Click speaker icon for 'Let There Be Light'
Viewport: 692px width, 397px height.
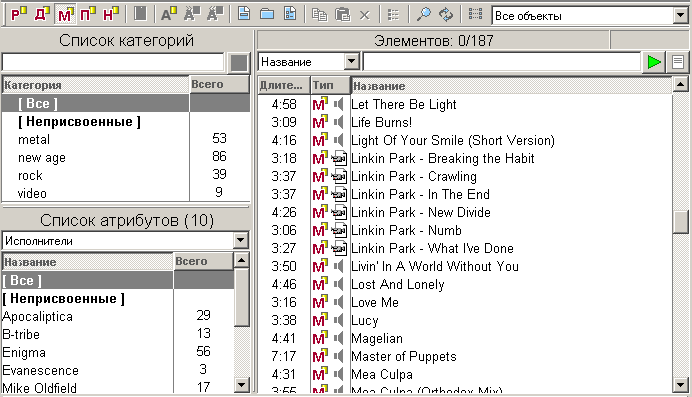point(338,105)
